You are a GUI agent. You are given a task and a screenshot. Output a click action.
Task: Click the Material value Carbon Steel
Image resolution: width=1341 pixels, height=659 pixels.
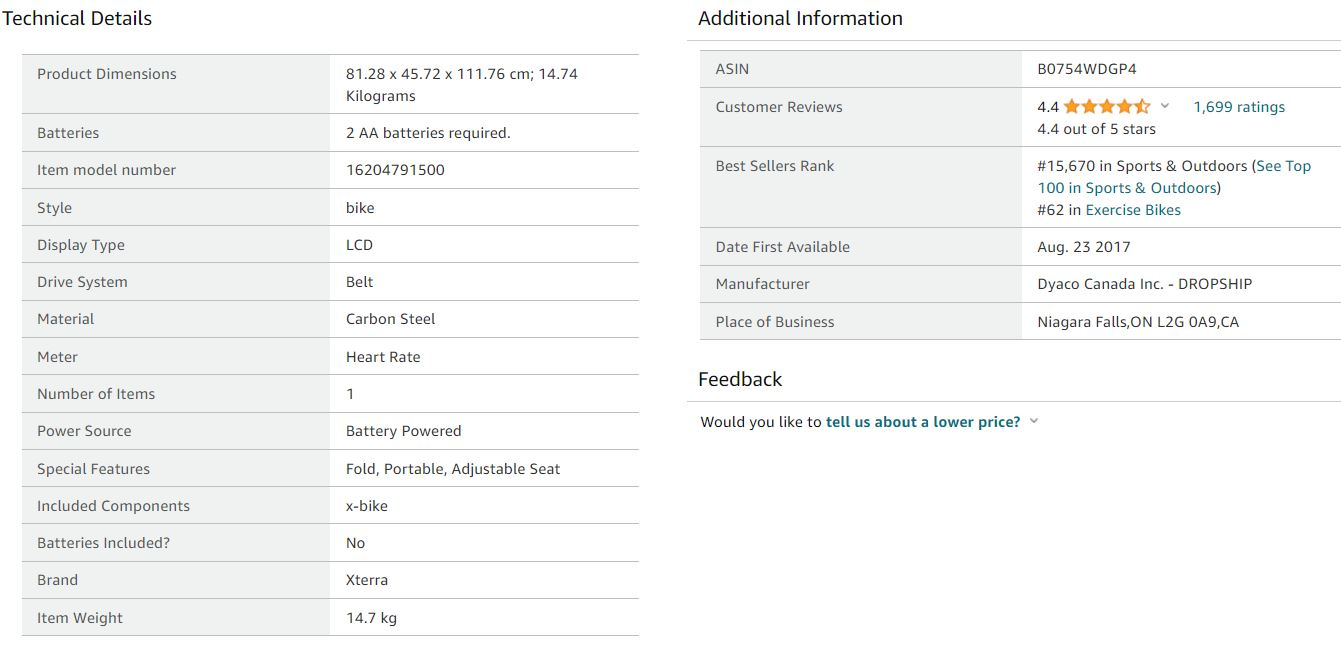click(391, 319)
